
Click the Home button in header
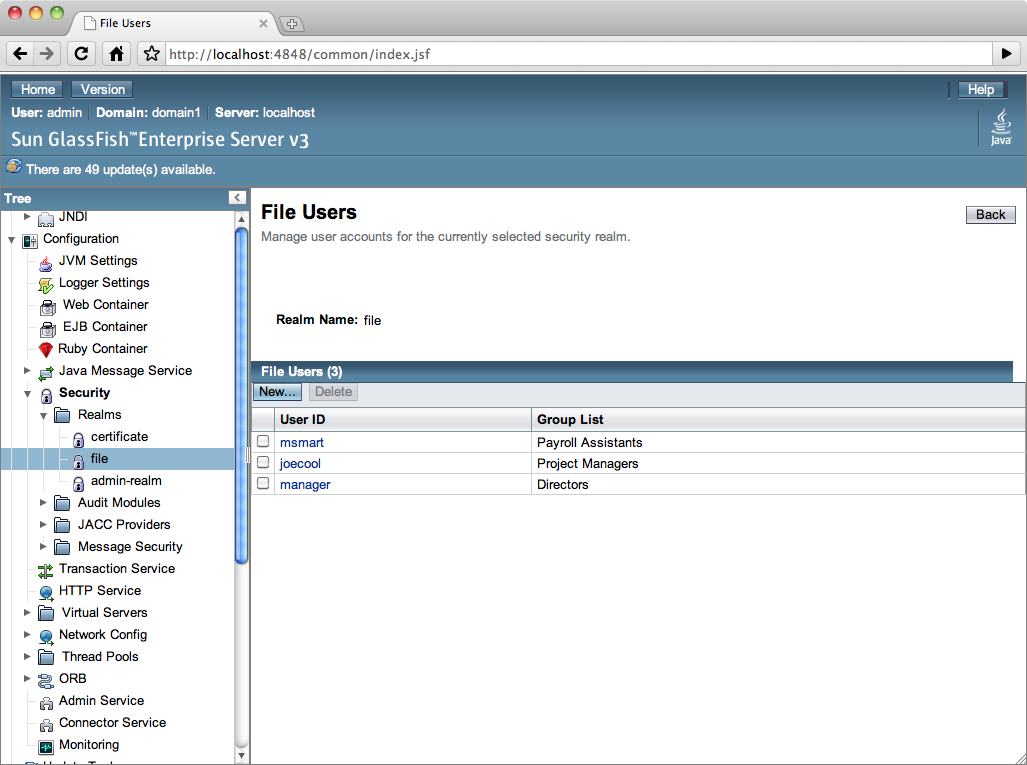pyautogui.click(x=37, y=89)
